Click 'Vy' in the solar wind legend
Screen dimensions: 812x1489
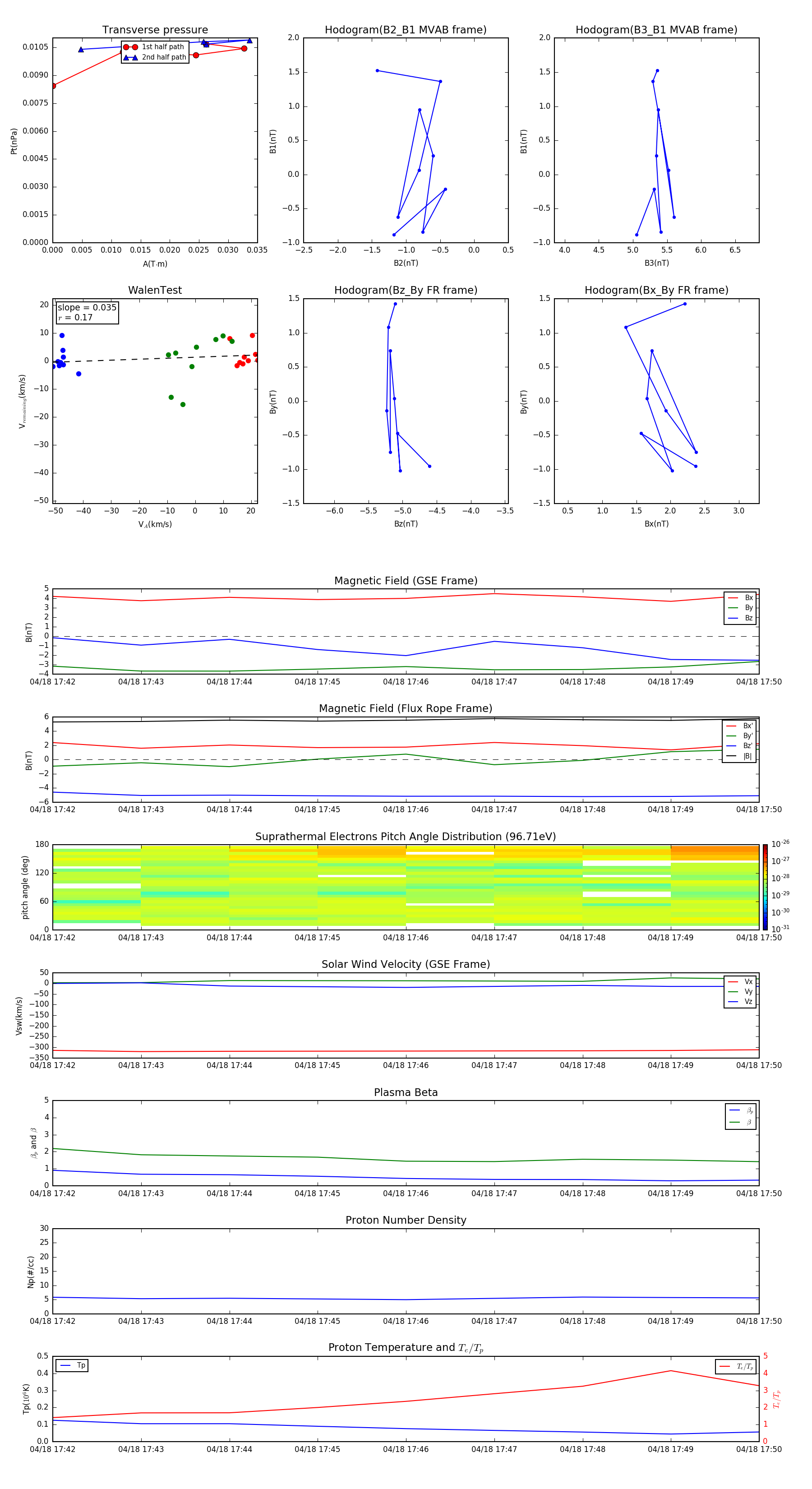(740, 992)
